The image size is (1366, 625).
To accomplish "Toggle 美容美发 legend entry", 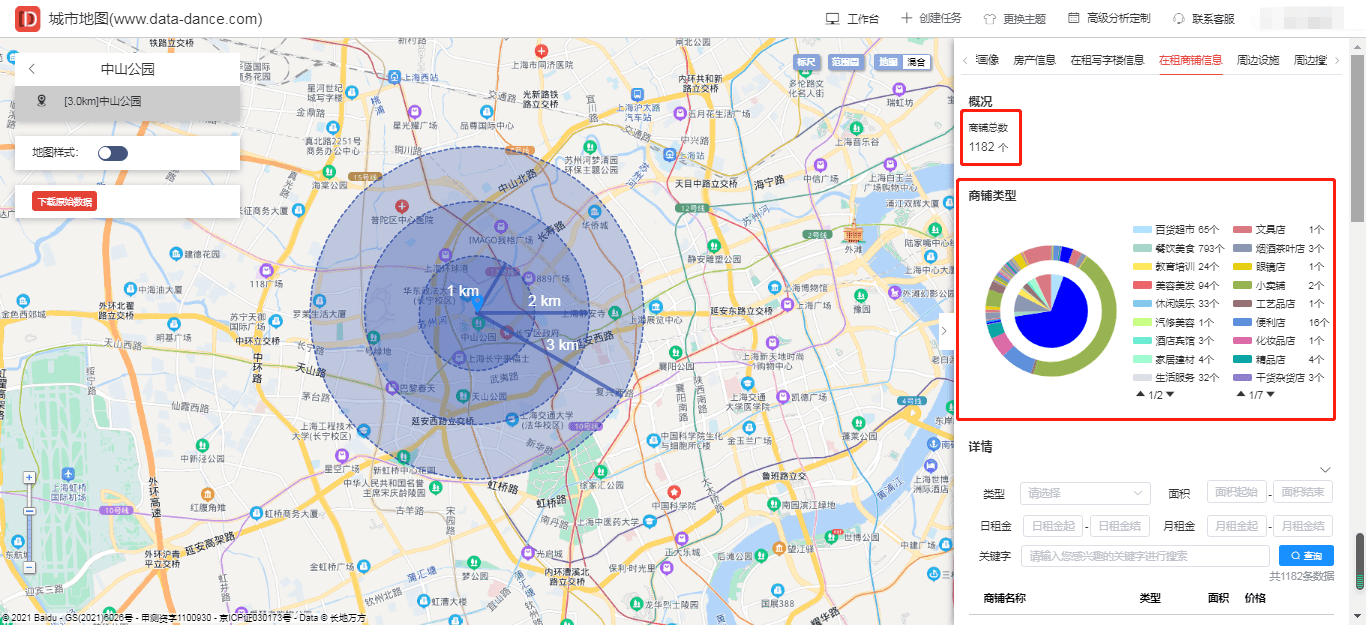I will pos(1177,285).
